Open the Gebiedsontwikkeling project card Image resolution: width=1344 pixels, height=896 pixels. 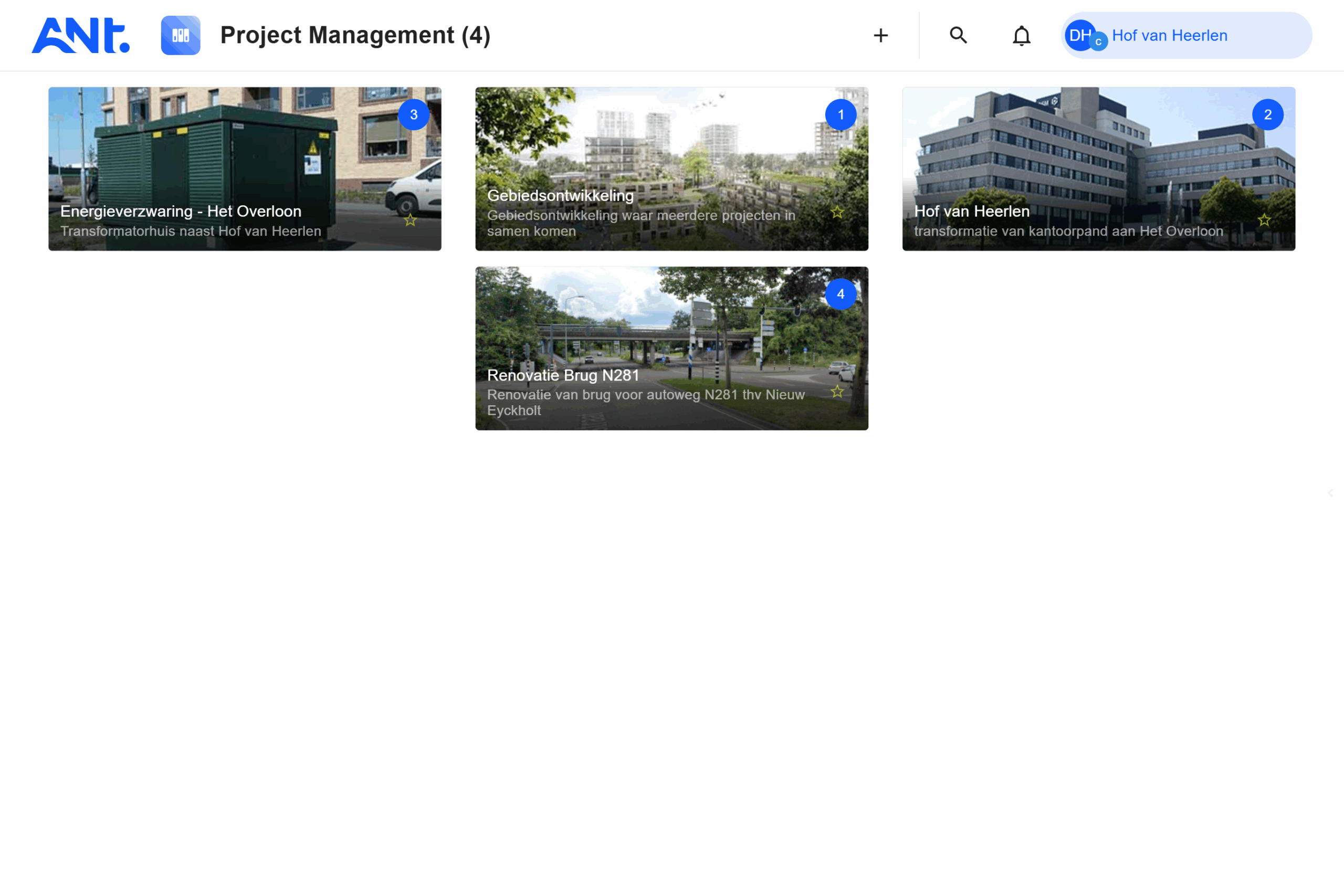[x=671, y=168]
